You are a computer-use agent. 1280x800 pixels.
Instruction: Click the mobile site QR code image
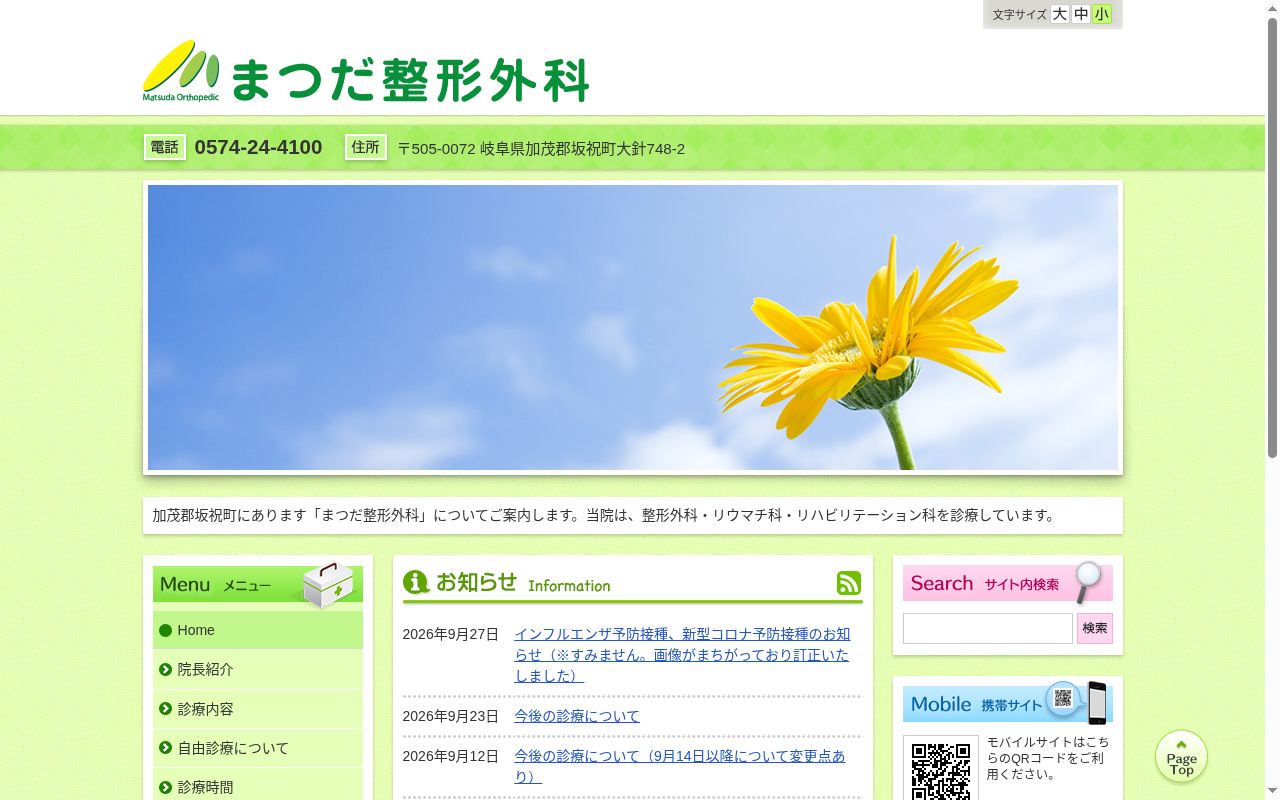tap(941, 768)
